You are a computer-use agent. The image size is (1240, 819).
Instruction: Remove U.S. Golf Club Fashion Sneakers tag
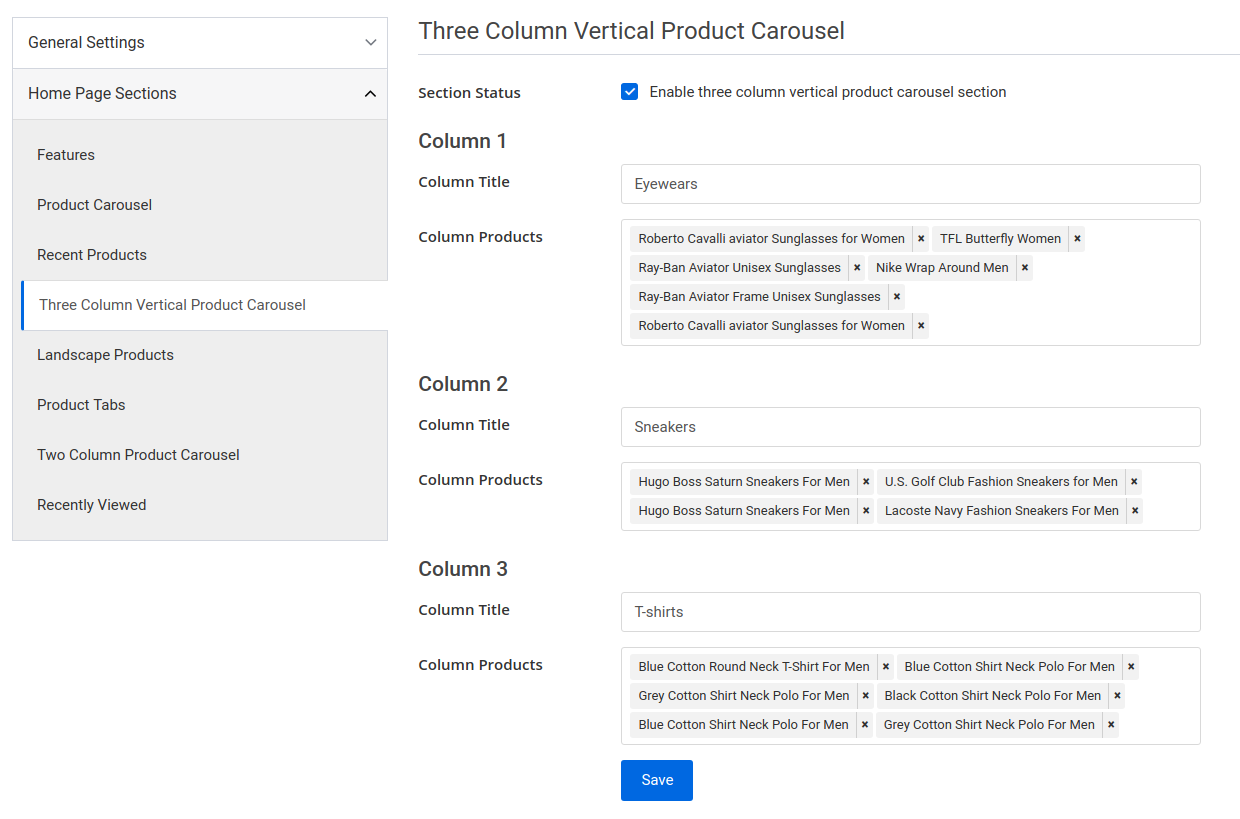pyautogui.click(x=1134, y=481)
